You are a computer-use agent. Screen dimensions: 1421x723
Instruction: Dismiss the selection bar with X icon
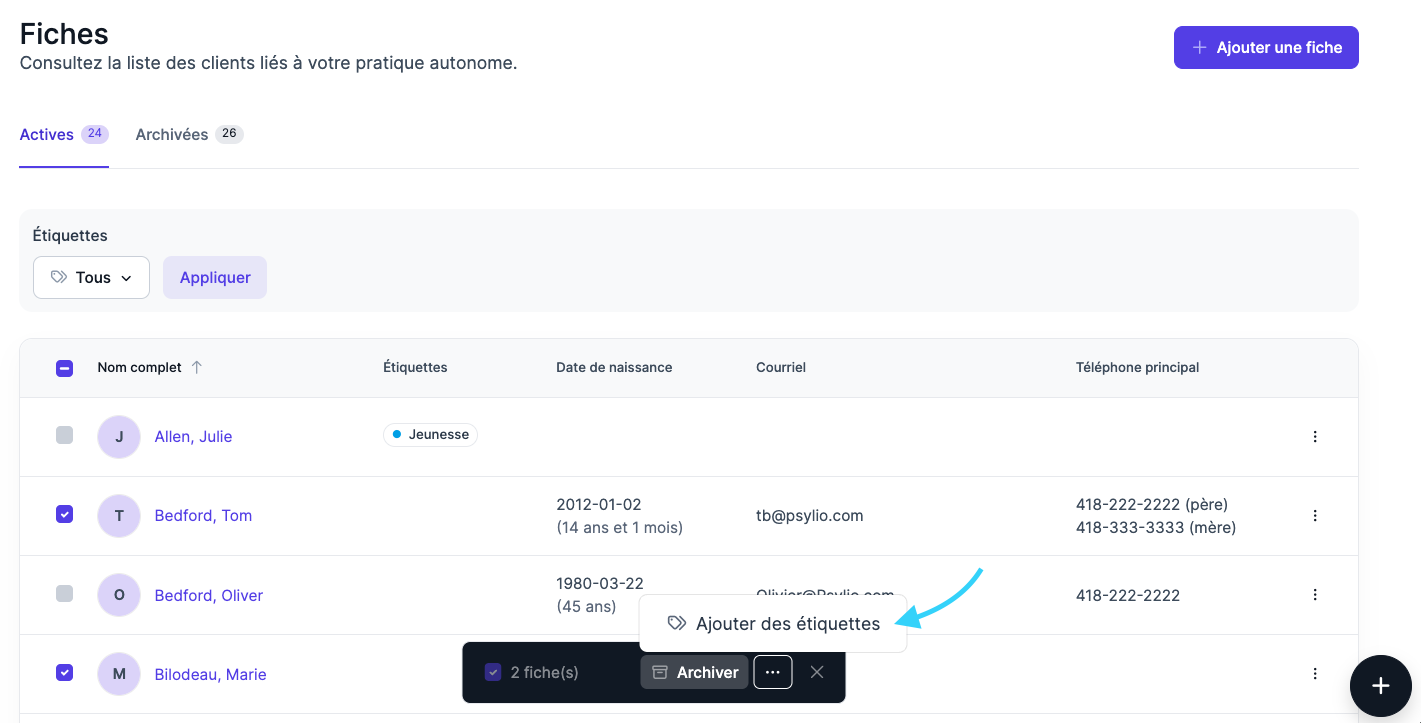(x=817, y=672)
